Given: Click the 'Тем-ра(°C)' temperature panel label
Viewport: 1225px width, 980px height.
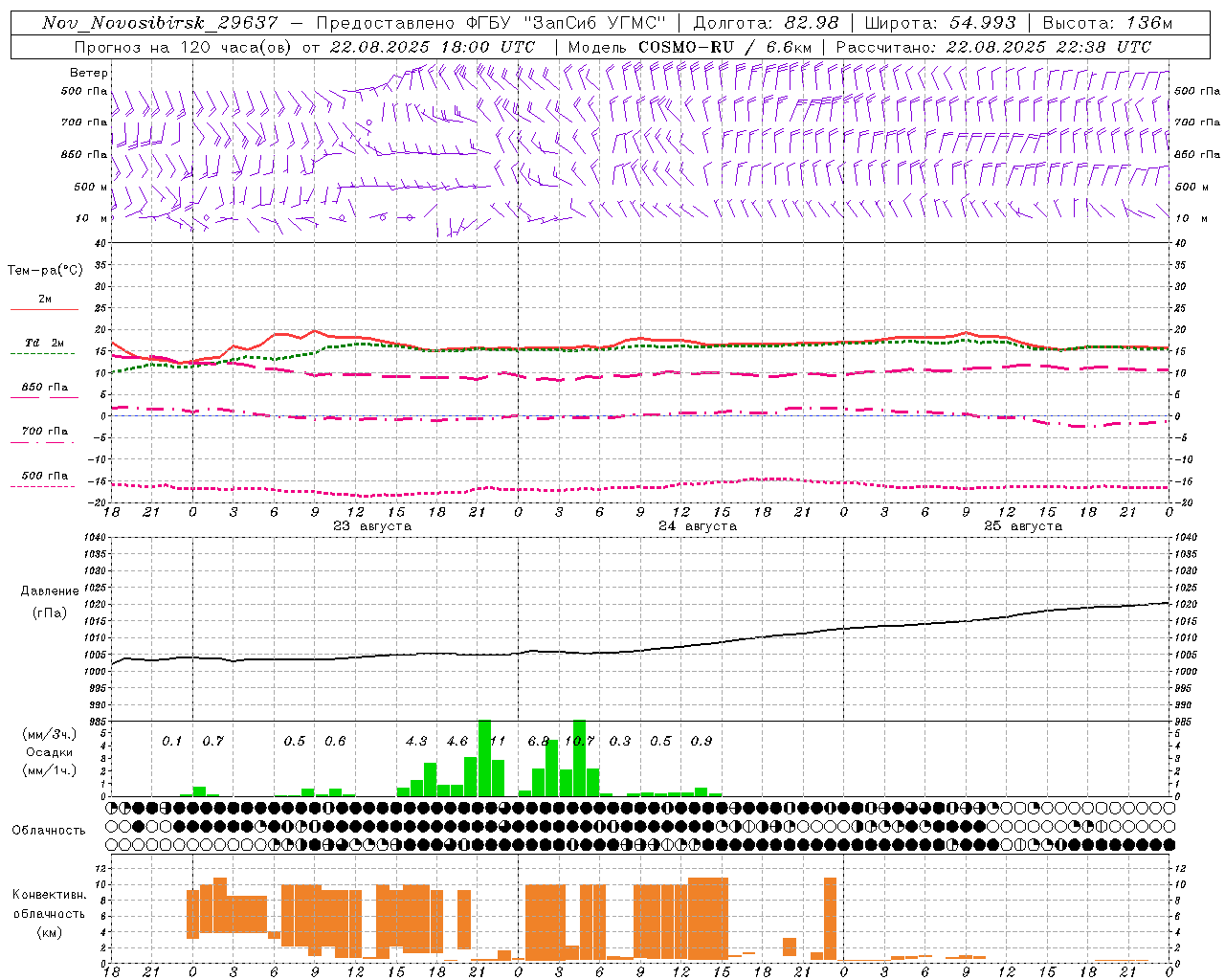Looking at the screenshot, I should [45, 271].
